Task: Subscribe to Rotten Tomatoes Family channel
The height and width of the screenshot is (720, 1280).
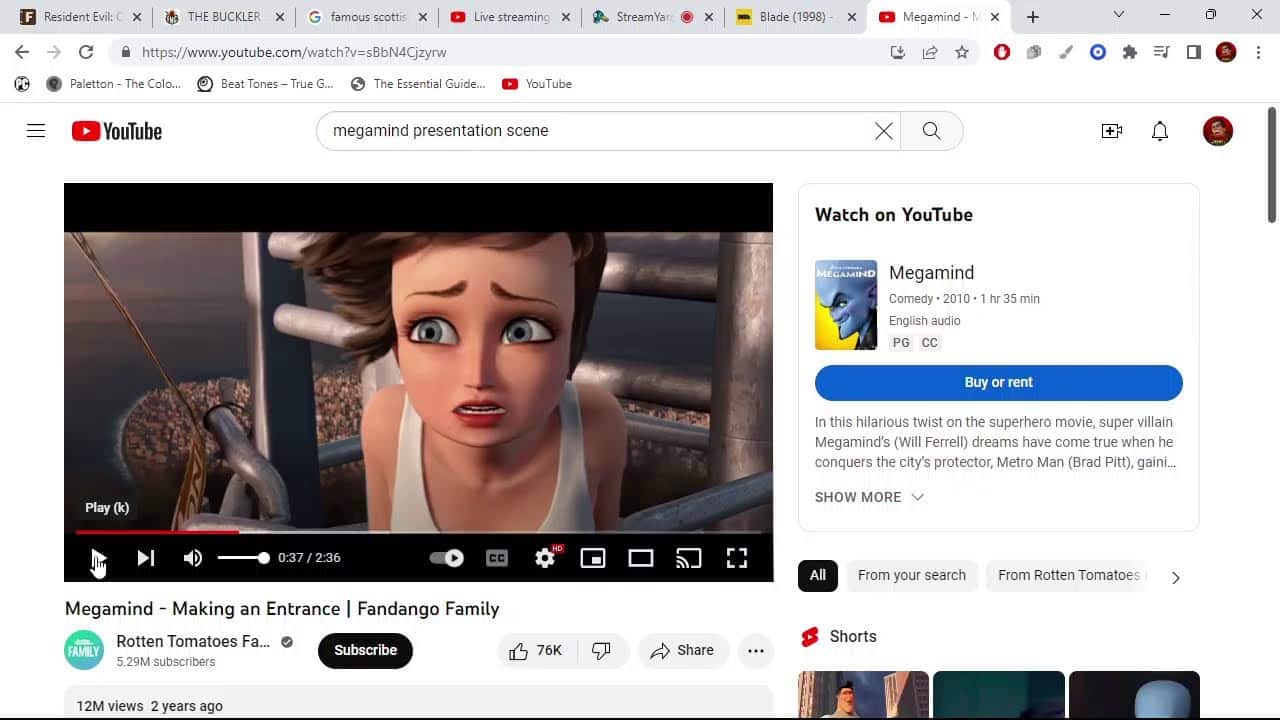Action: pos(365,650)
